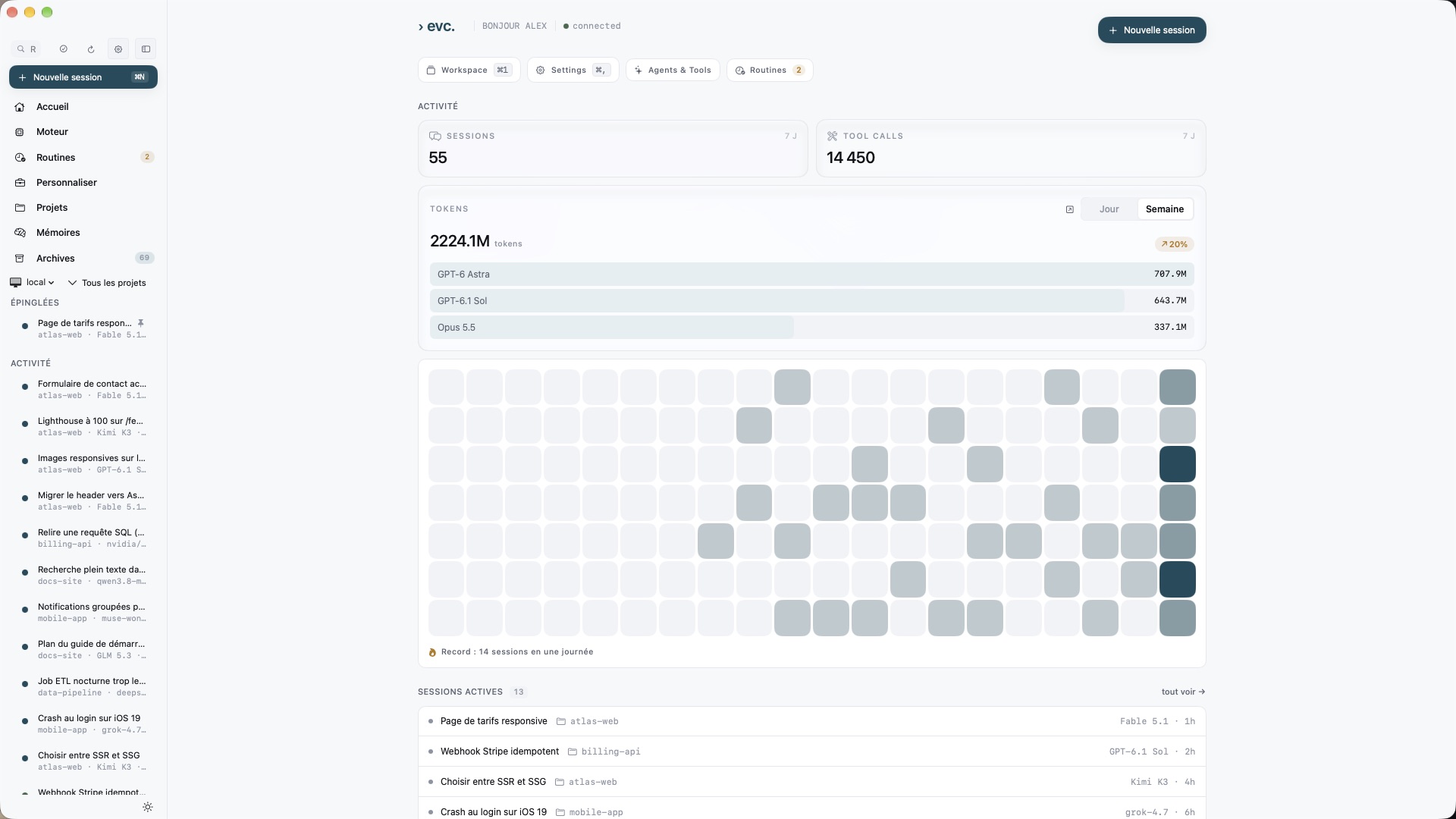The height and width of the screenshot is (819, 1456).
Task: Open the sidebar search field
Action: pos(27,49)
